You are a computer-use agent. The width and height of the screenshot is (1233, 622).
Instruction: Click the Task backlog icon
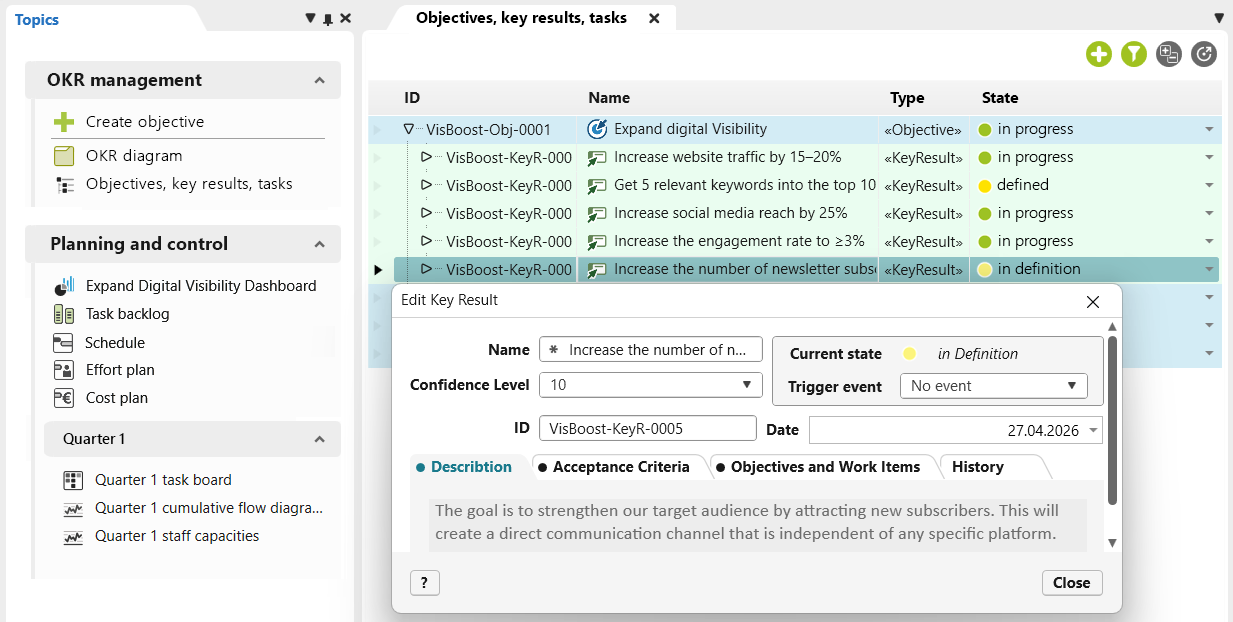tap(64, 314)
